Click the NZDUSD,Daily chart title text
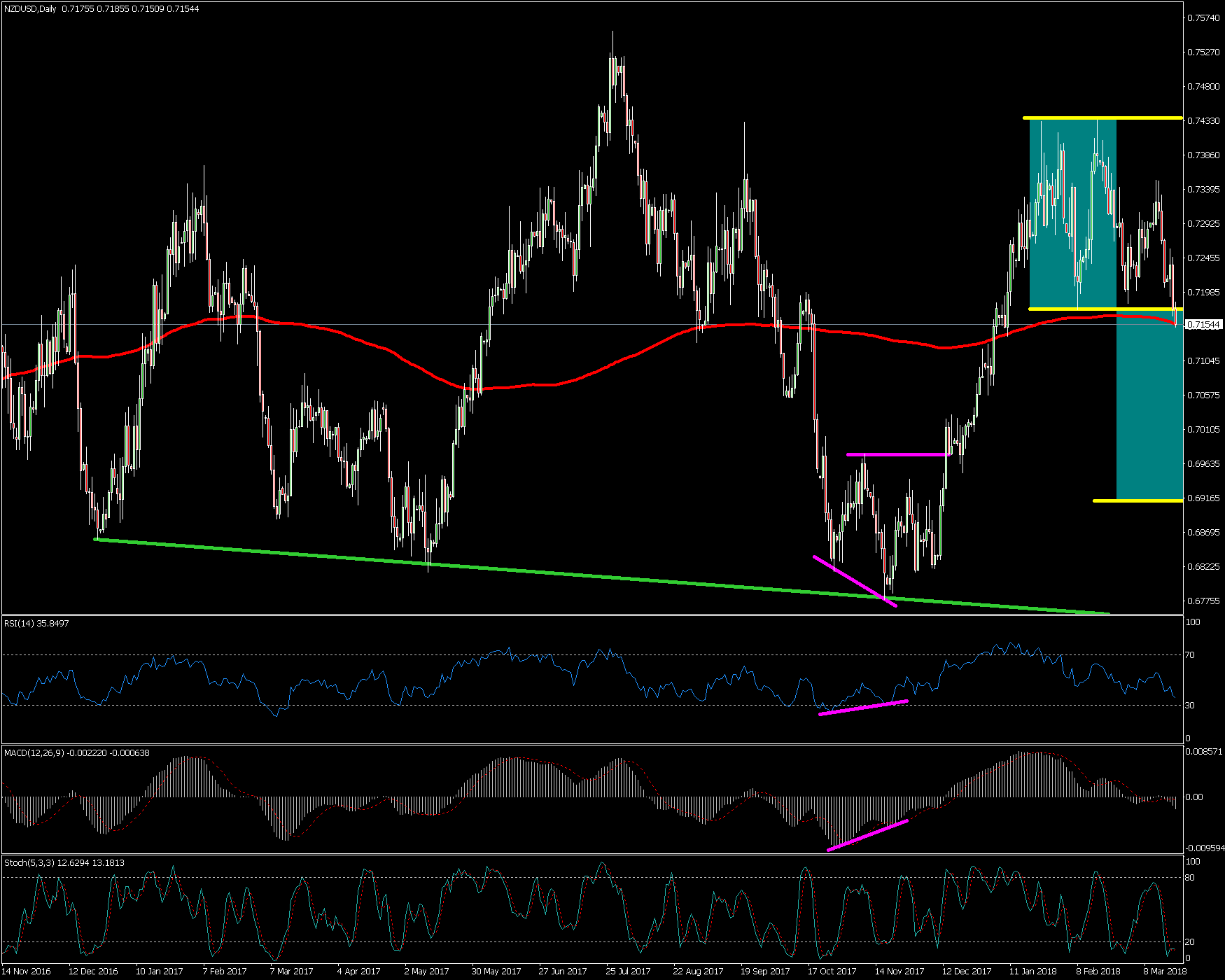The width and height of the screenshot is (1225, 980). (30, 9)
